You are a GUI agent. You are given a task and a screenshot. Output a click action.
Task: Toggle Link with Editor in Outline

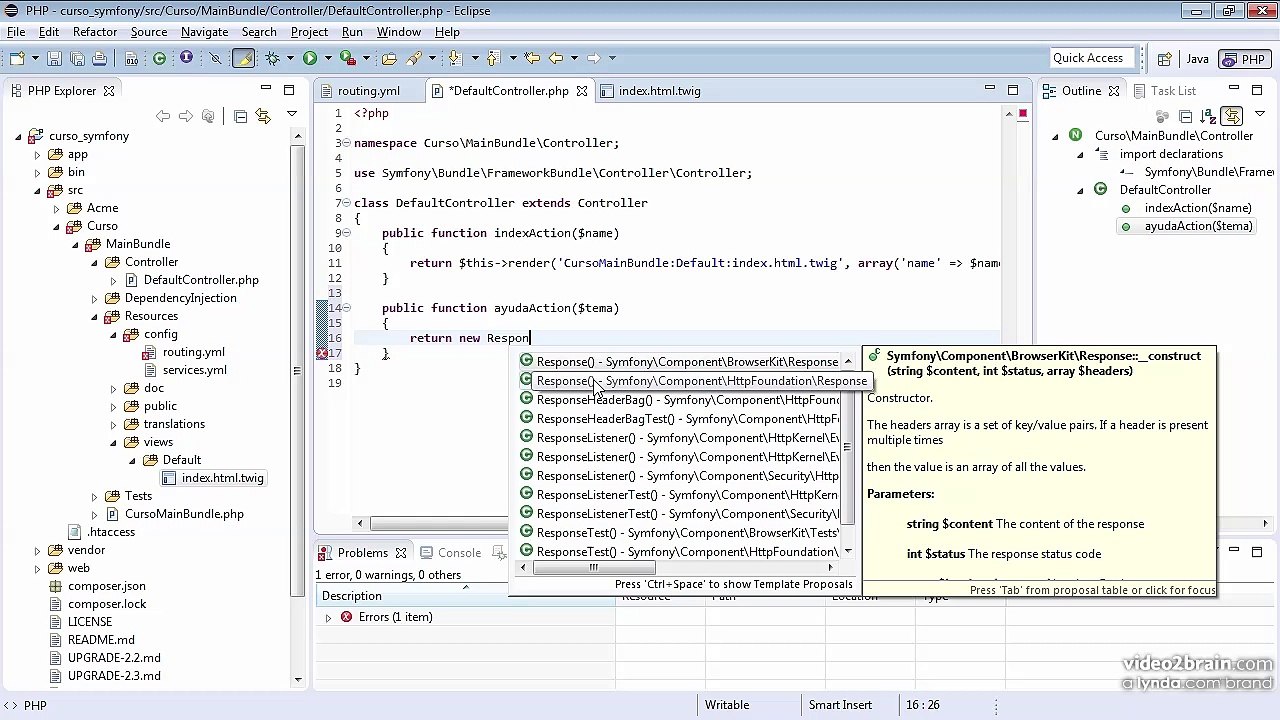[1232, 116]
